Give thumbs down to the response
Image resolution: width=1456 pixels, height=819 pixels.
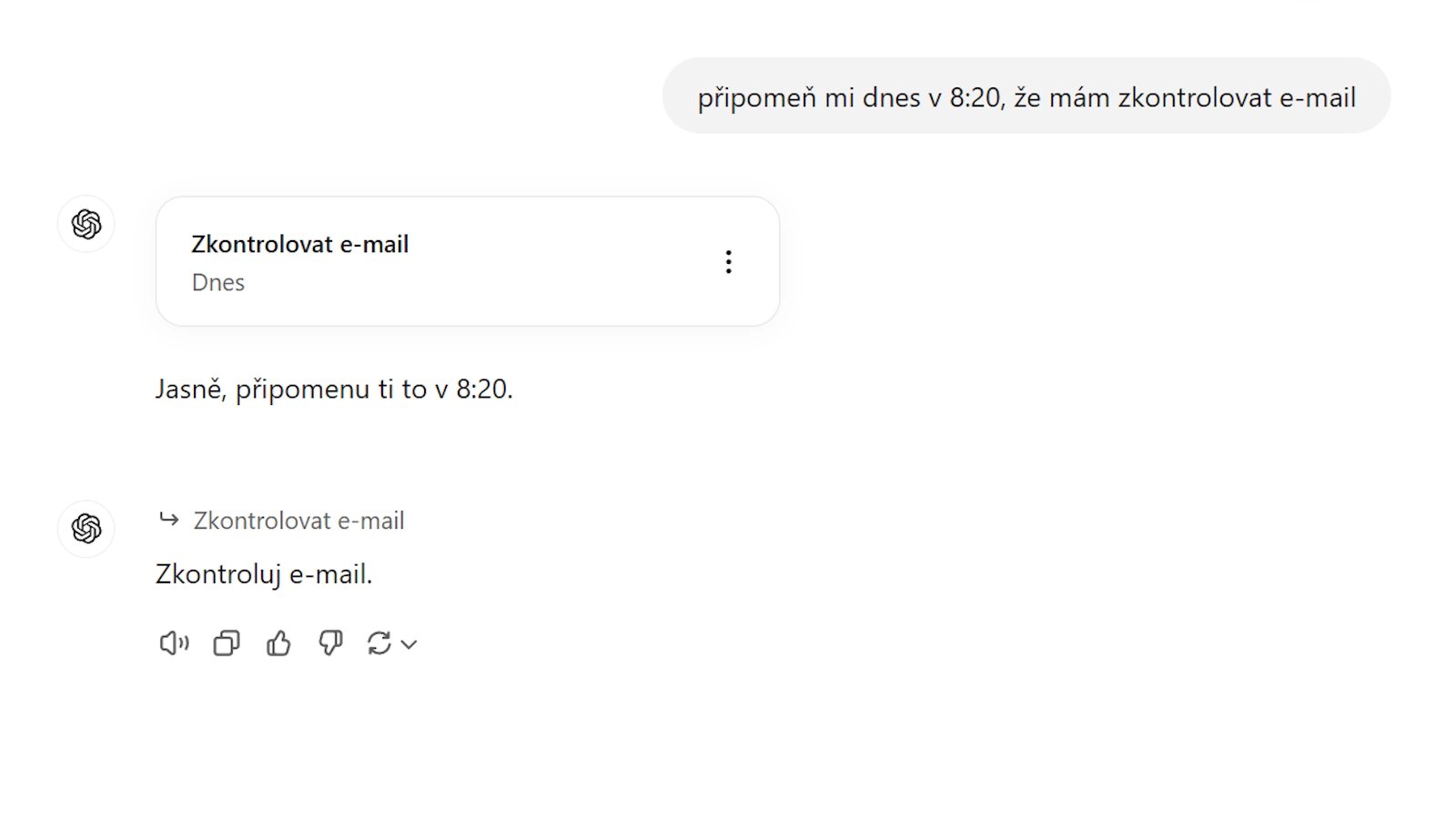tap(330, 644)
